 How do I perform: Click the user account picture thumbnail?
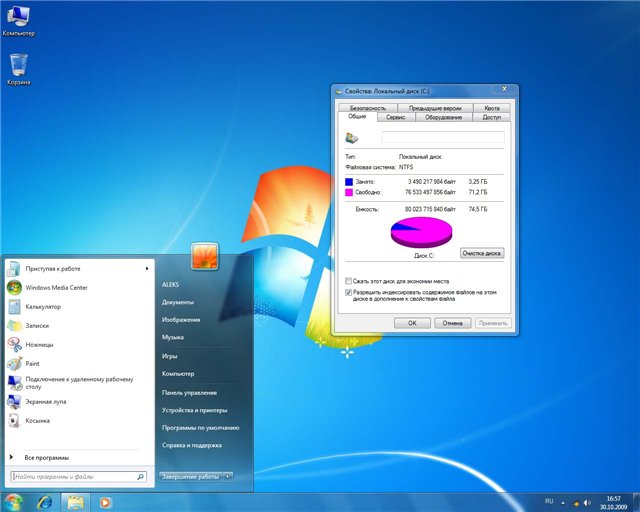[x=204, y=256]
